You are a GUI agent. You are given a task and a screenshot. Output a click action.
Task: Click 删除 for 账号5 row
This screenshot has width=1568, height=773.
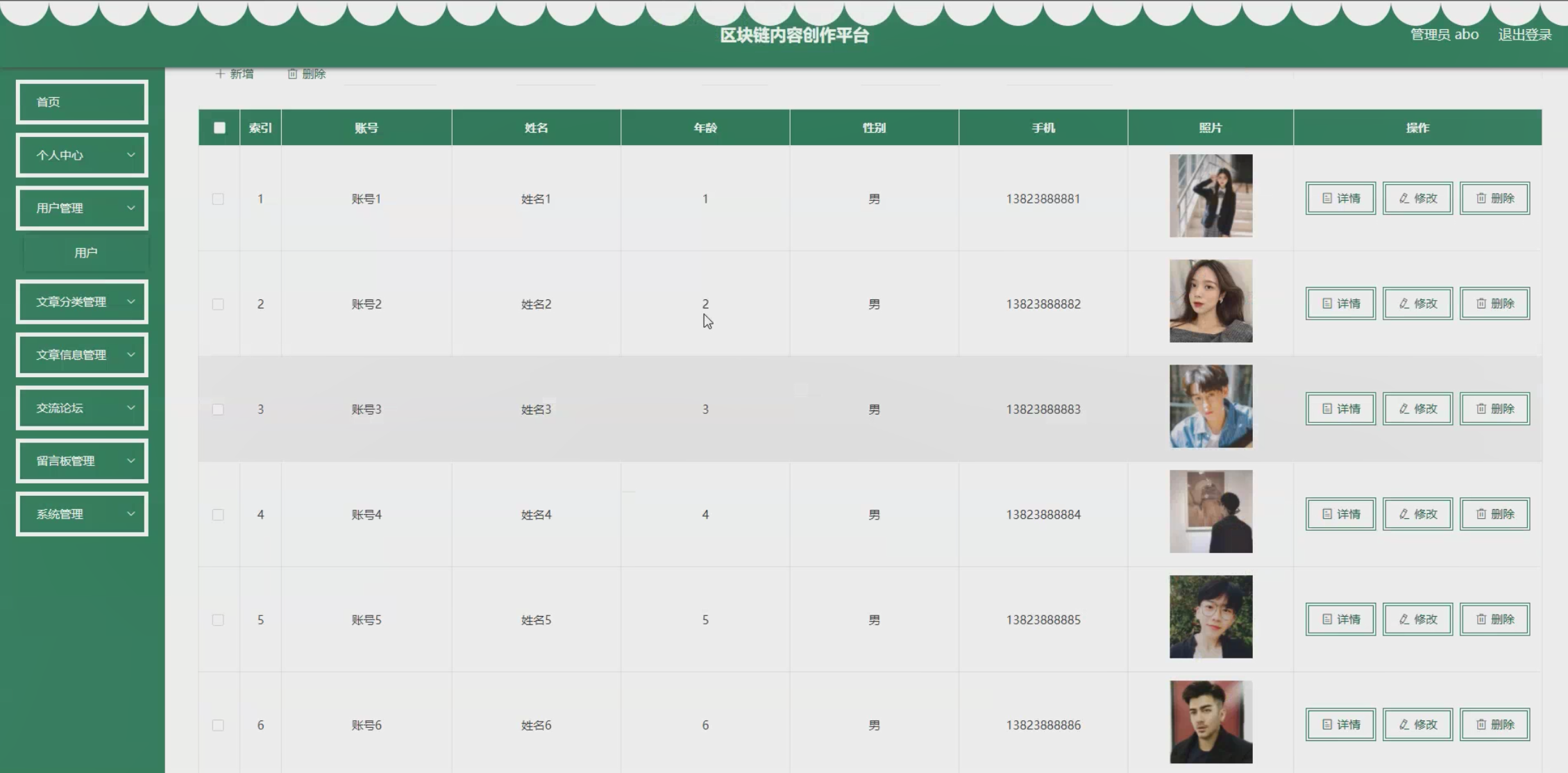click(1494, 620)
